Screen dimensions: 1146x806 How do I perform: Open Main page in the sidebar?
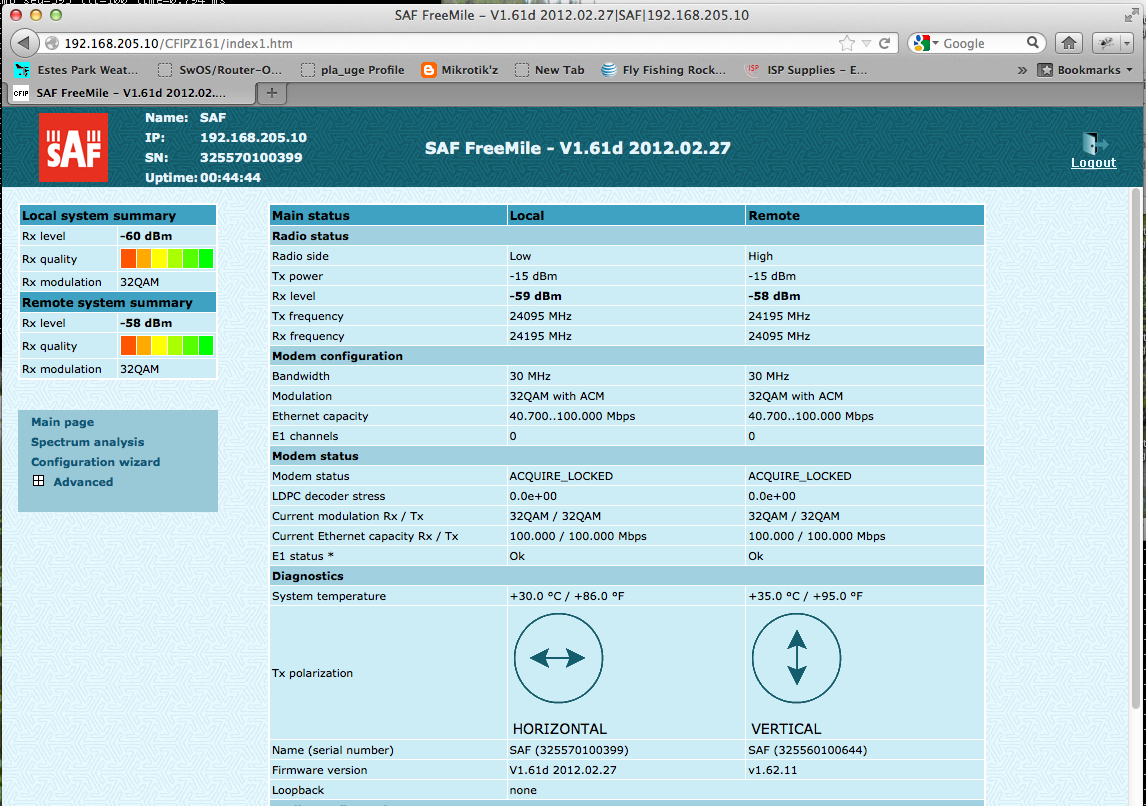coord(62,422)
